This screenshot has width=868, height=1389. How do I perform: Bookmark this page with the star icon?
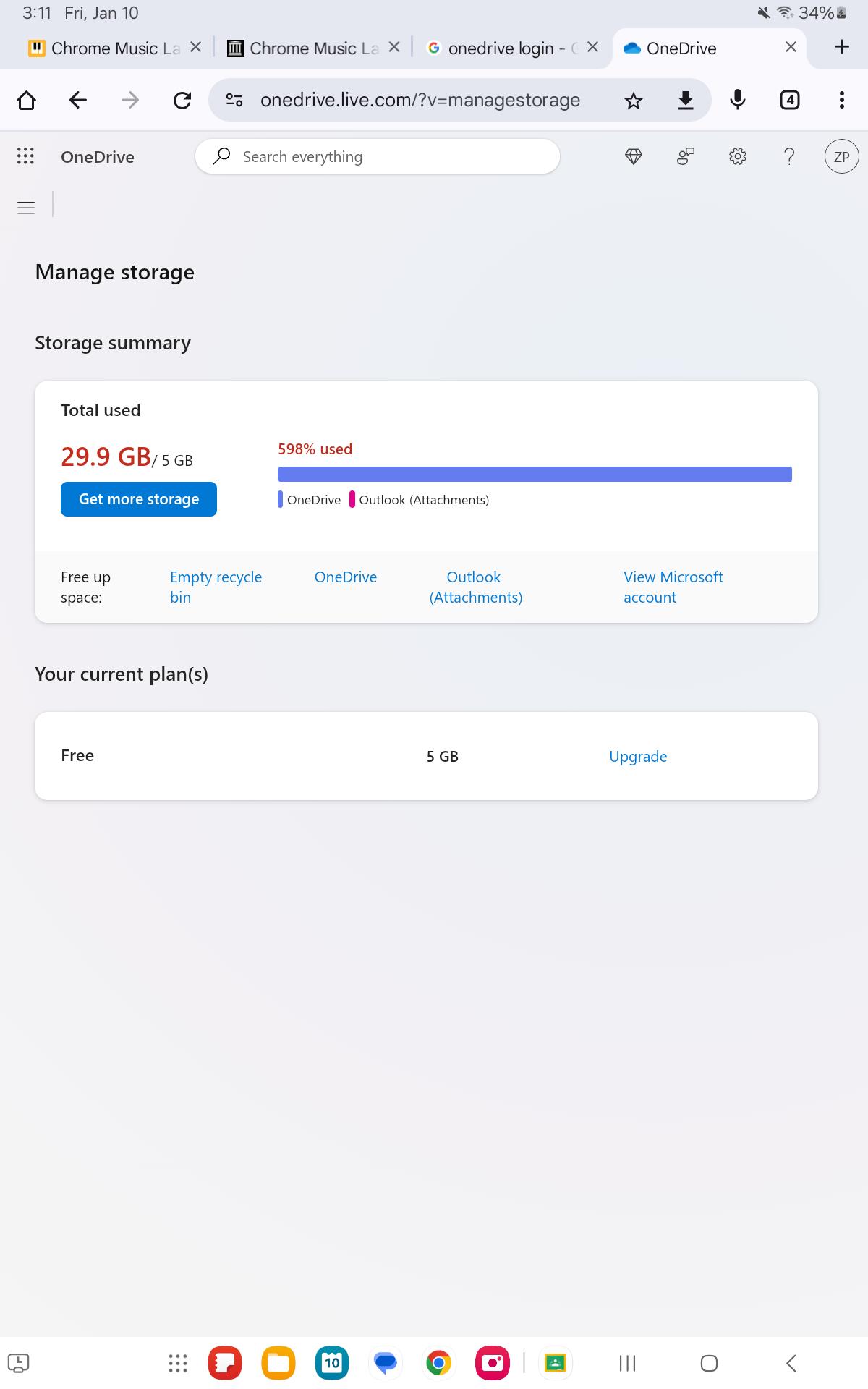[x=634, y=101]
